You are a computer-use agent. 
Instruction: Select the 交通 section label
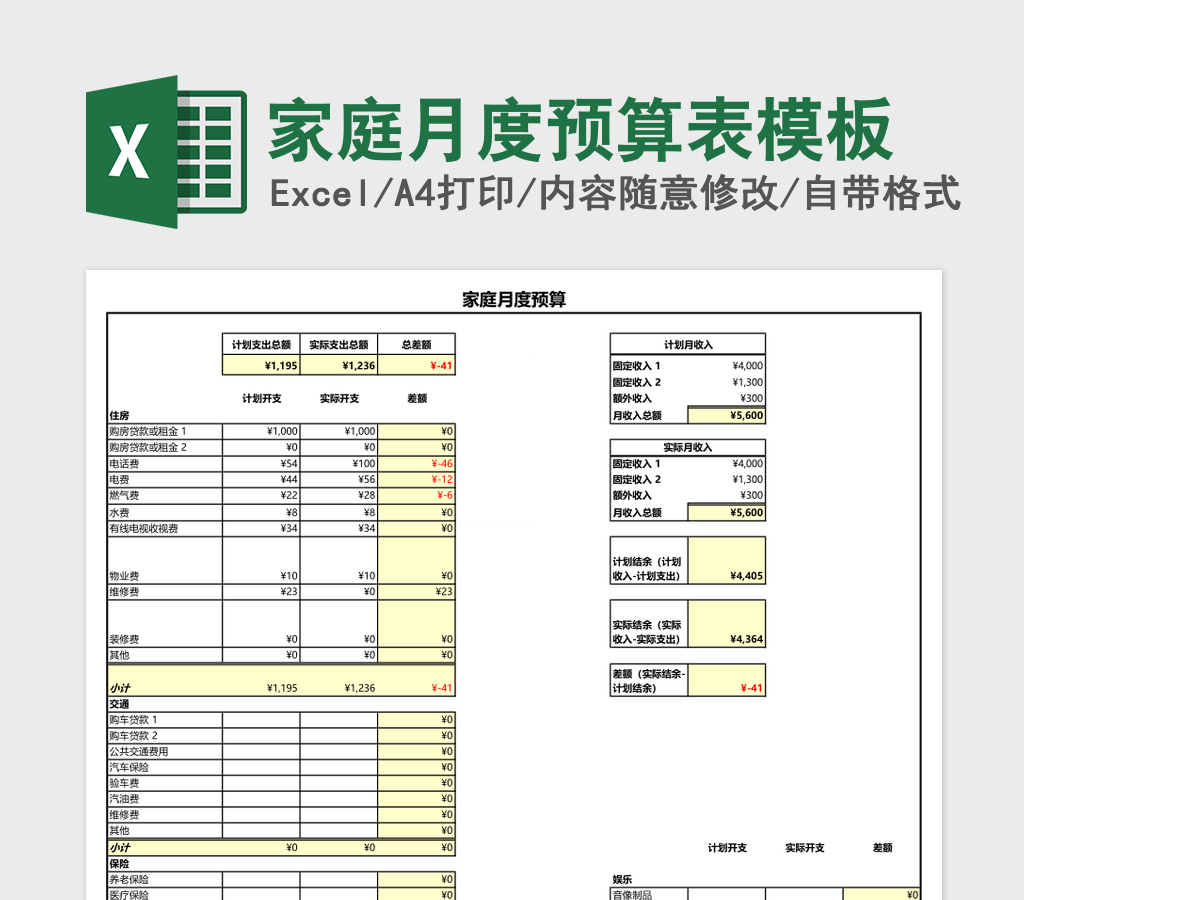pyautogui.click(x=119, y=703)
